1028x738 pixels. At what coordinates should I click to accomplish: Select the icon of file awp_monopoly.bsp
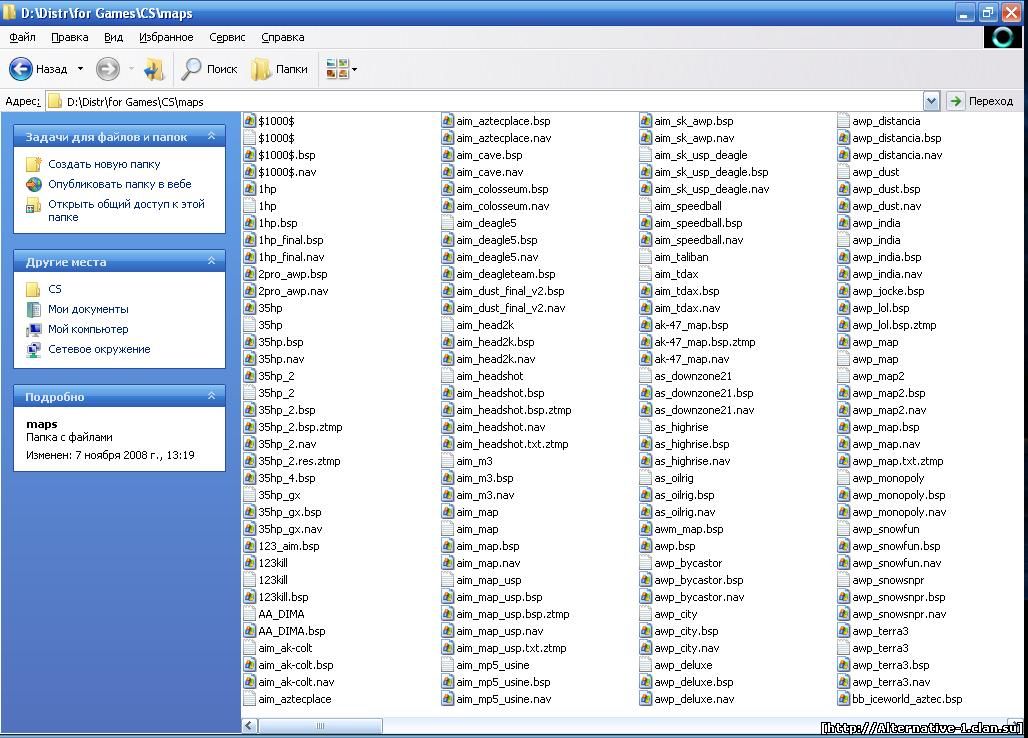pos(844,495)
